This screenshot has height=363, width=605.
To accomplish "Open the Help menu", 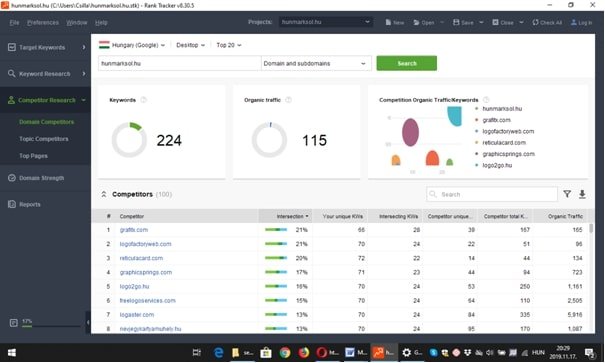I will (x=101, y=22).
